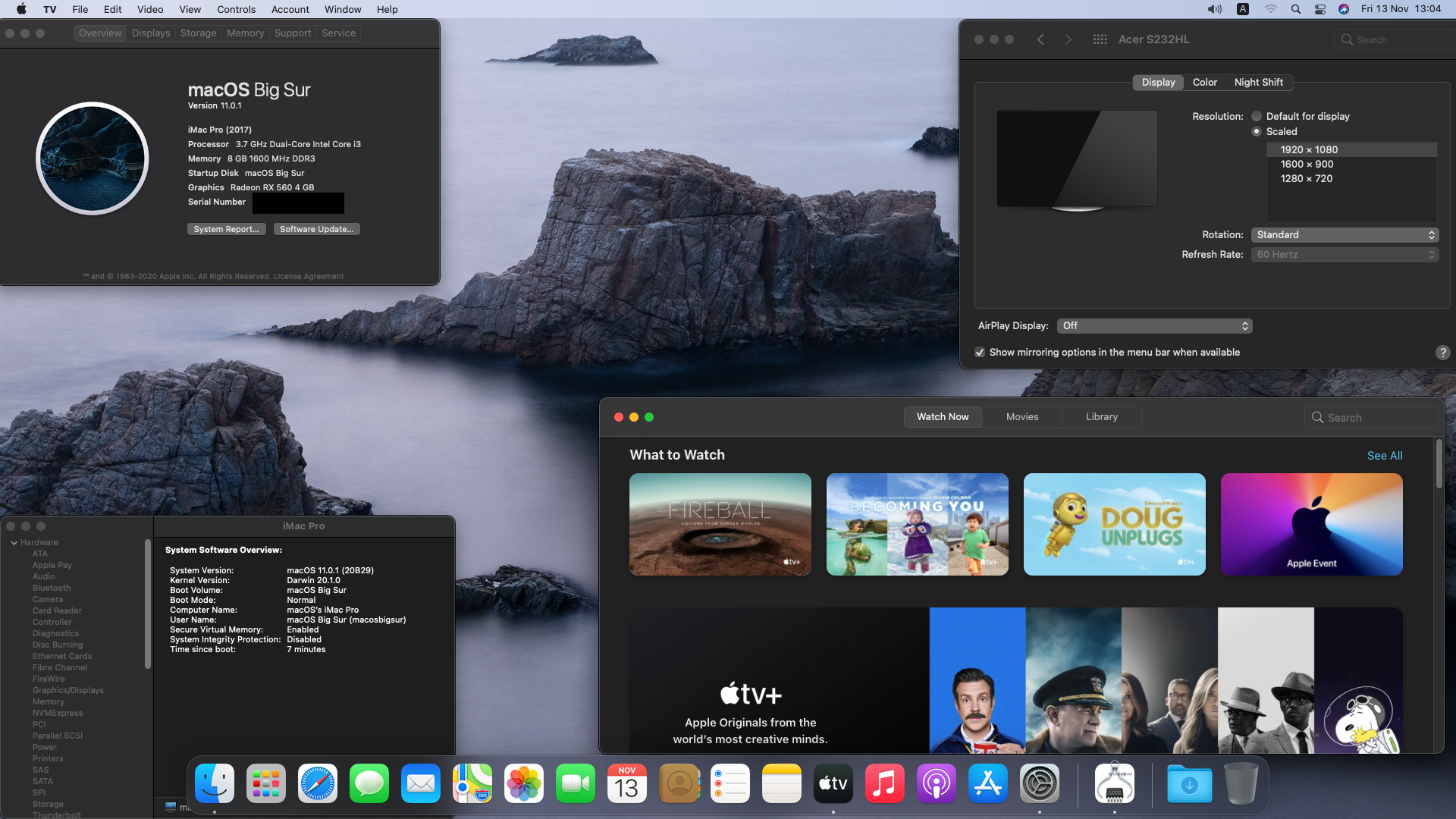1456x819 pixels.
Task: Show all preferences grid button
Action: pos(1100,39)
